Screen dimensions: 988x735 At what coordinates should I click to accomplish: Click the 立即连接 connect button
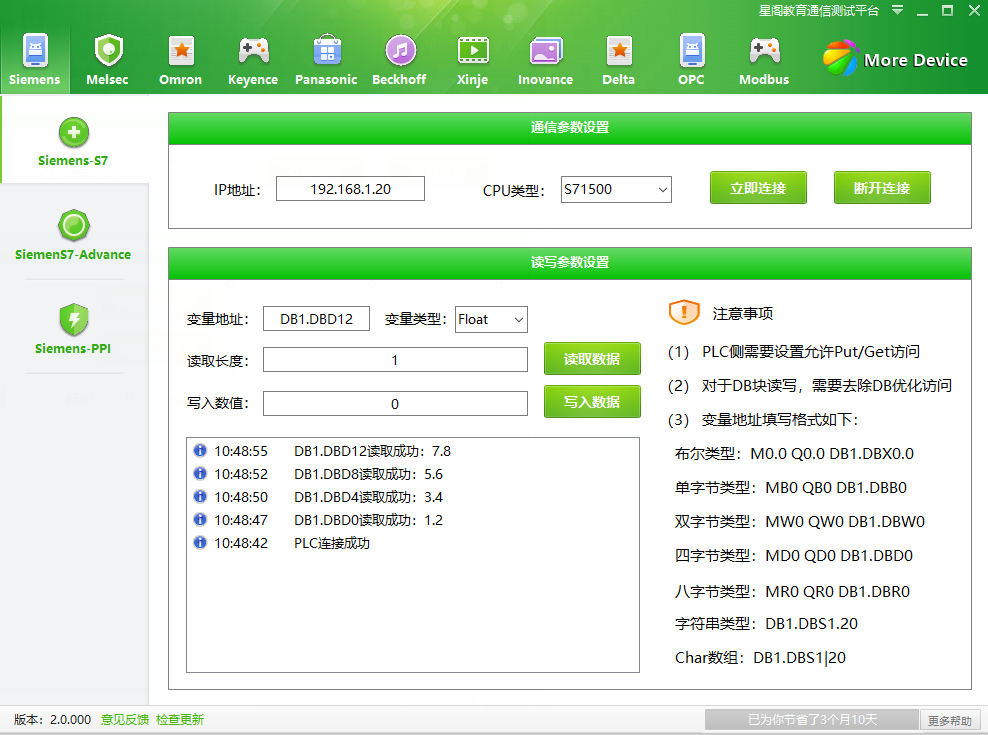(758, 188)
